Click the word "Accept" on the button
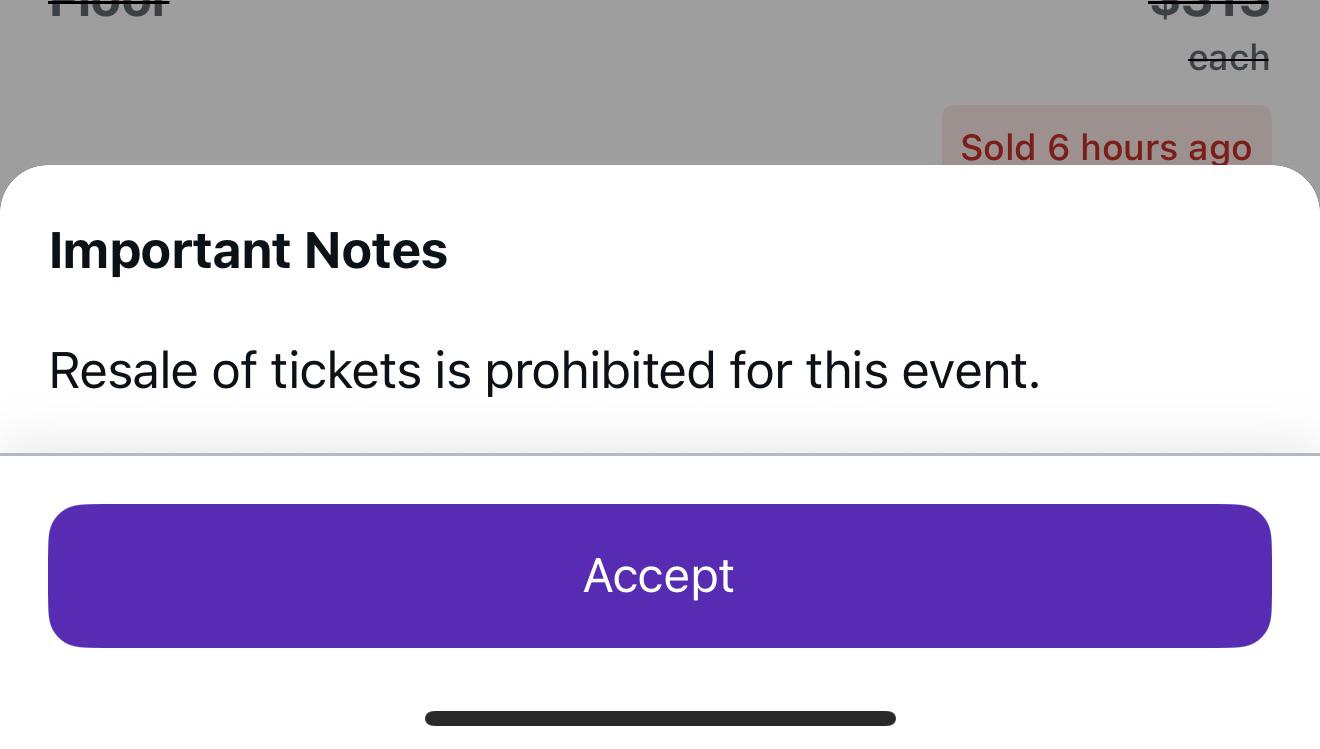The width and height of the screenshot is (1320, 749). click(659, 576)
